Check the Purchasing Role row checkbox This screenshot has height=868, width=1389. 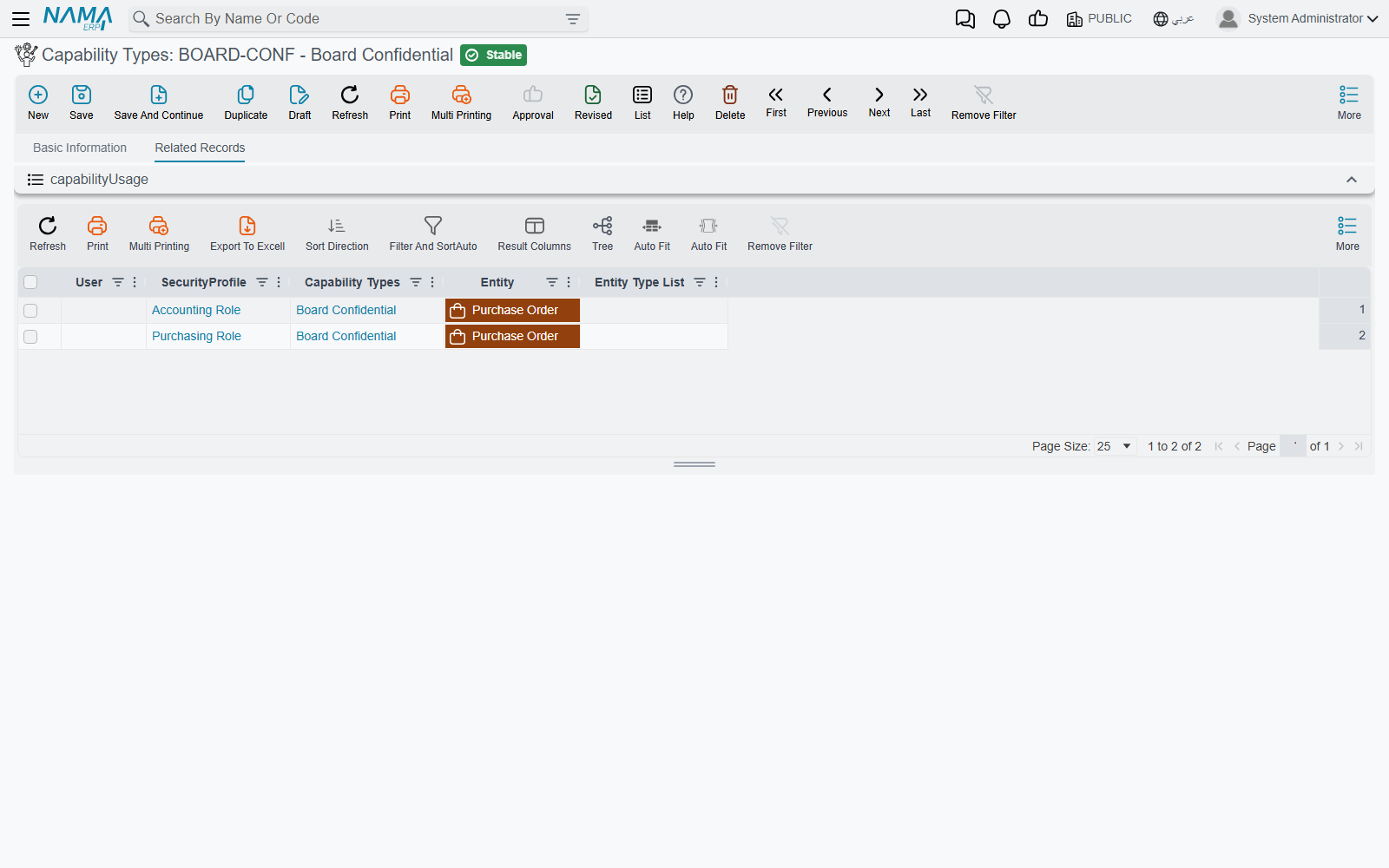(x=30, y=336)
